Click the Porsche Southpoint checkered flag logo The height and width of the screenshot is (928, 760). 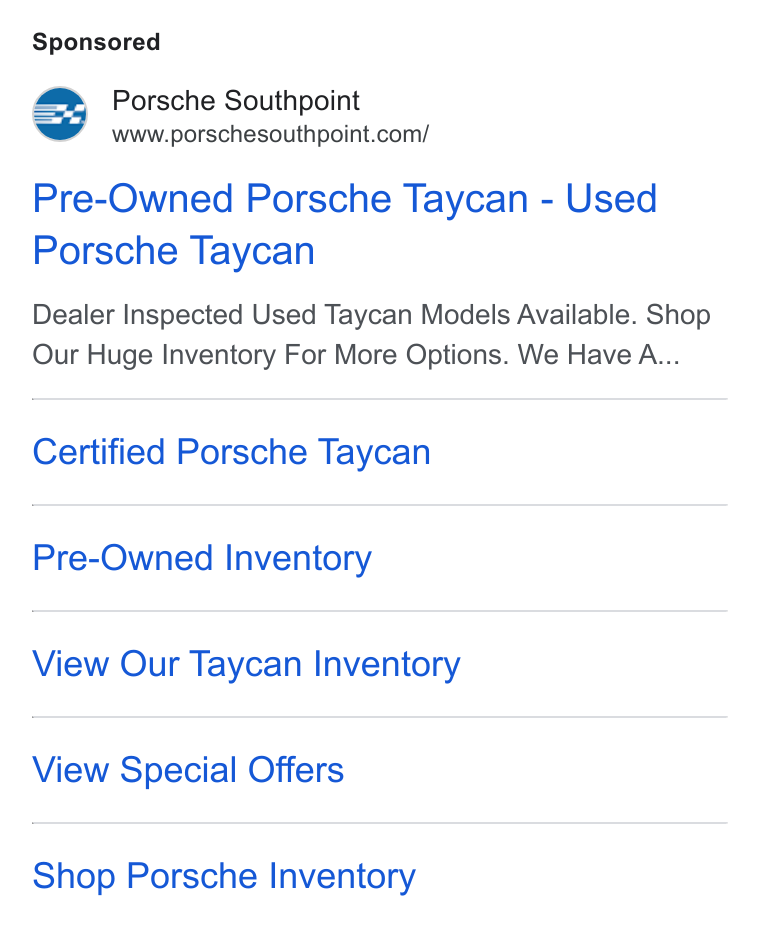coord(60,114)
